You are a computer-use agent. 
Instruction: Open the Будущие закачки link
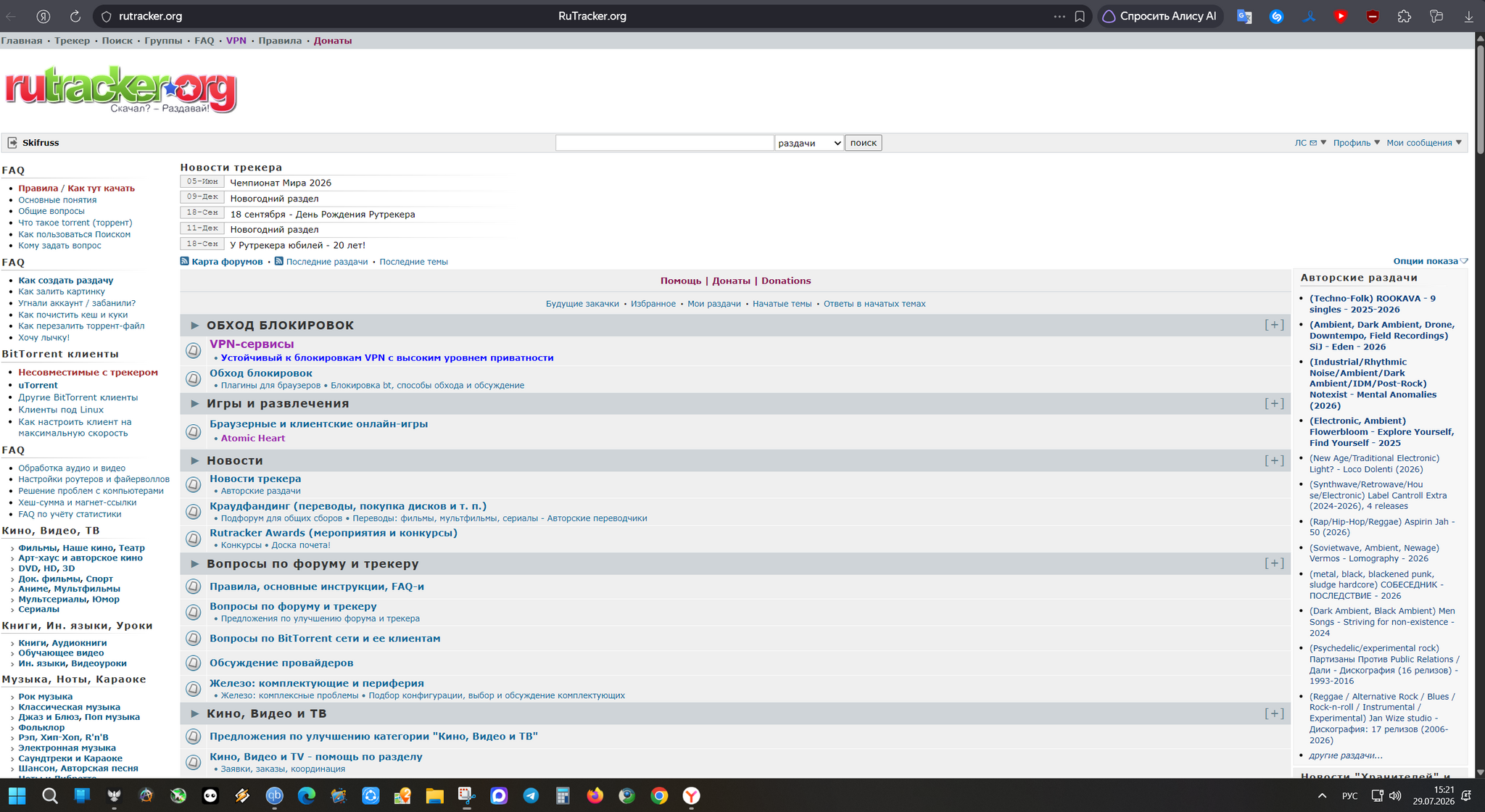pyautogui.click(x=582, y=304)
